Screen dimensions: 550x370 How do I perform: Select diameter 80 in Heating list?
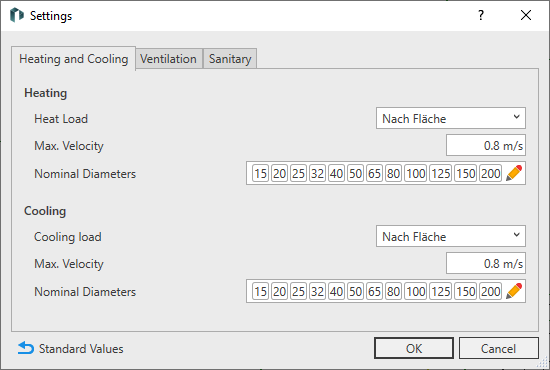(x=393, y=173)
